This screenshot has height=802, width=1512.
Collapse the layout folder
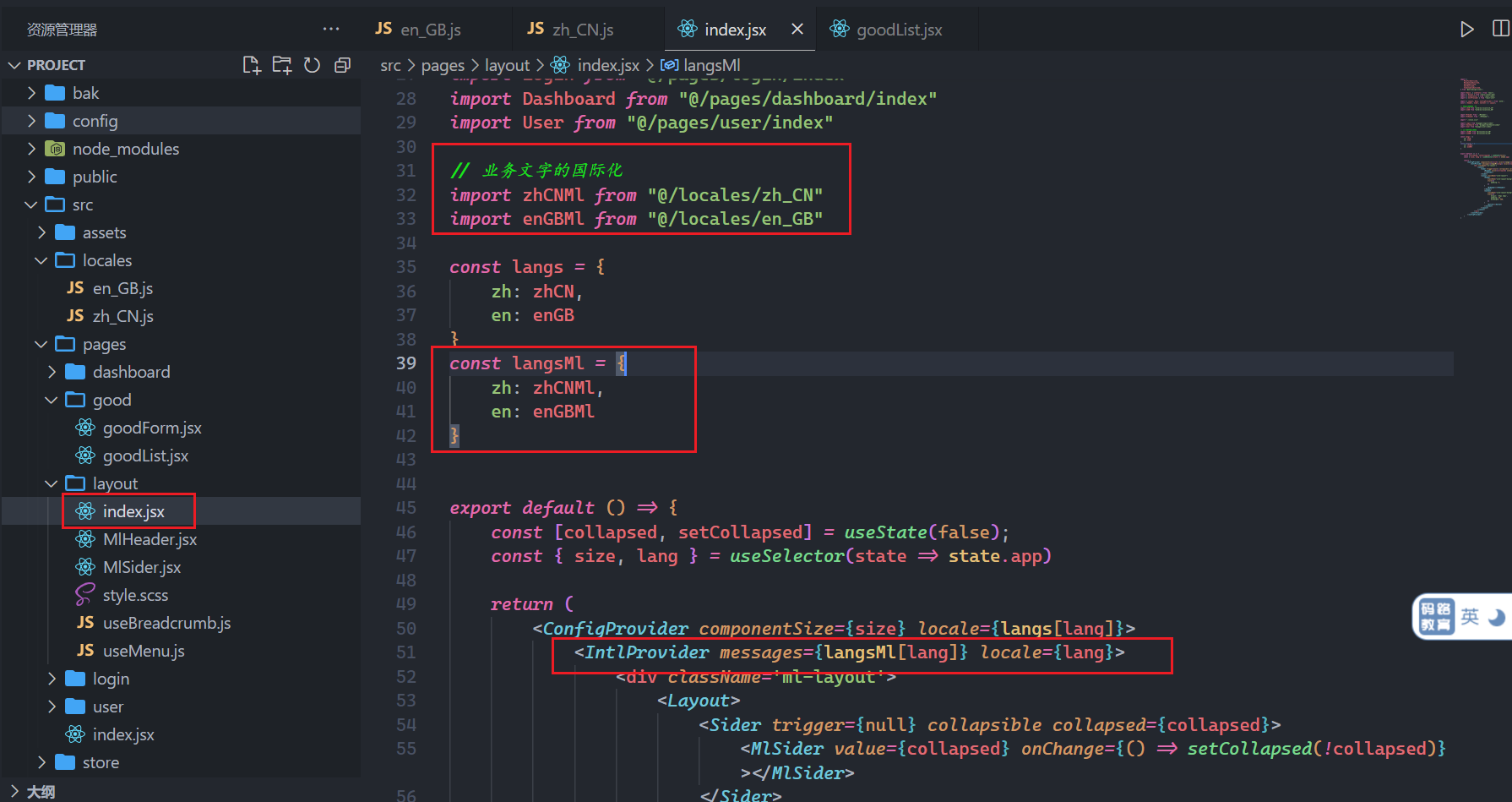coord(52,483)
